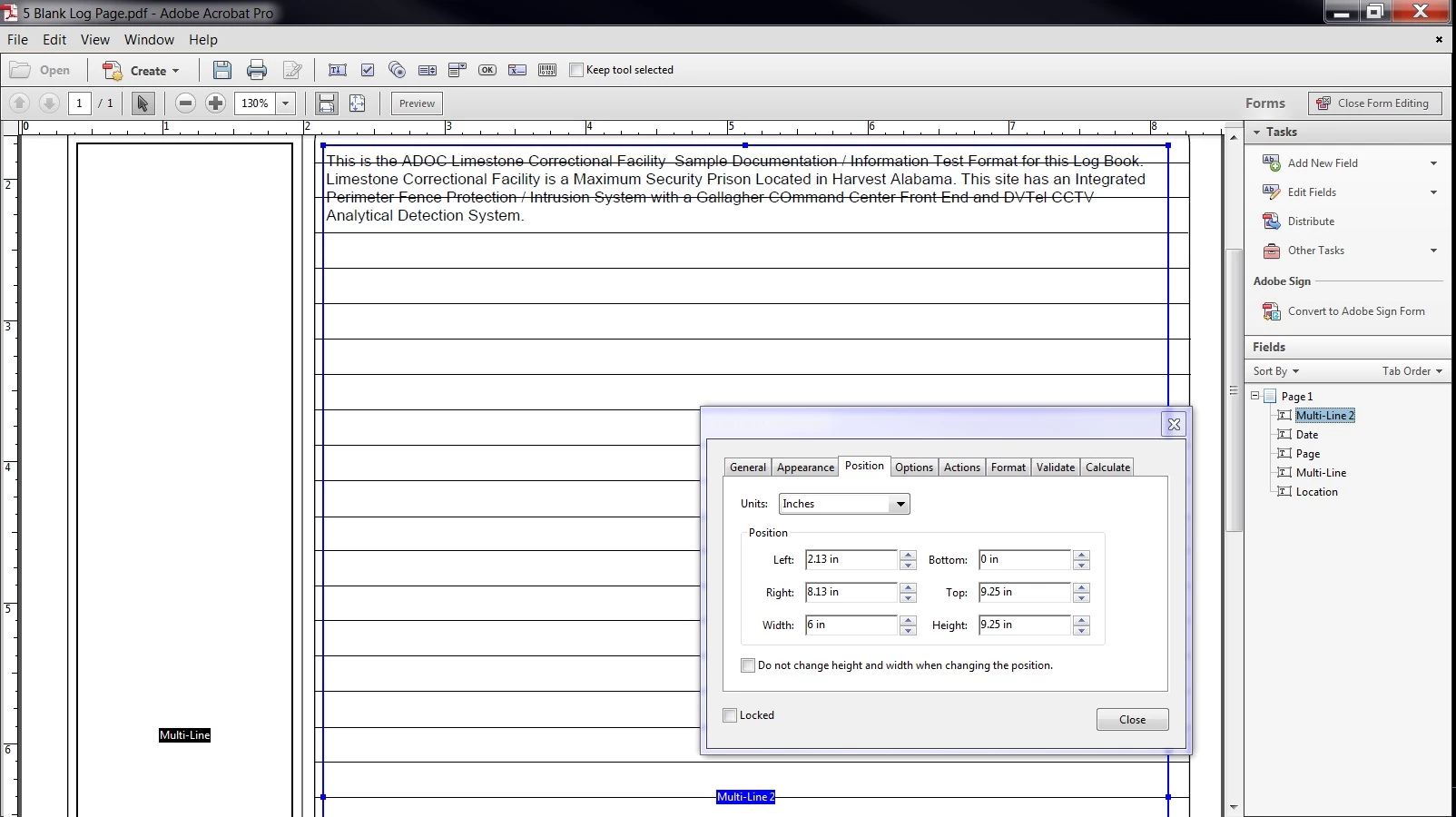
Task: Expand the Add New Field arrow
Action: (1433, 163)
